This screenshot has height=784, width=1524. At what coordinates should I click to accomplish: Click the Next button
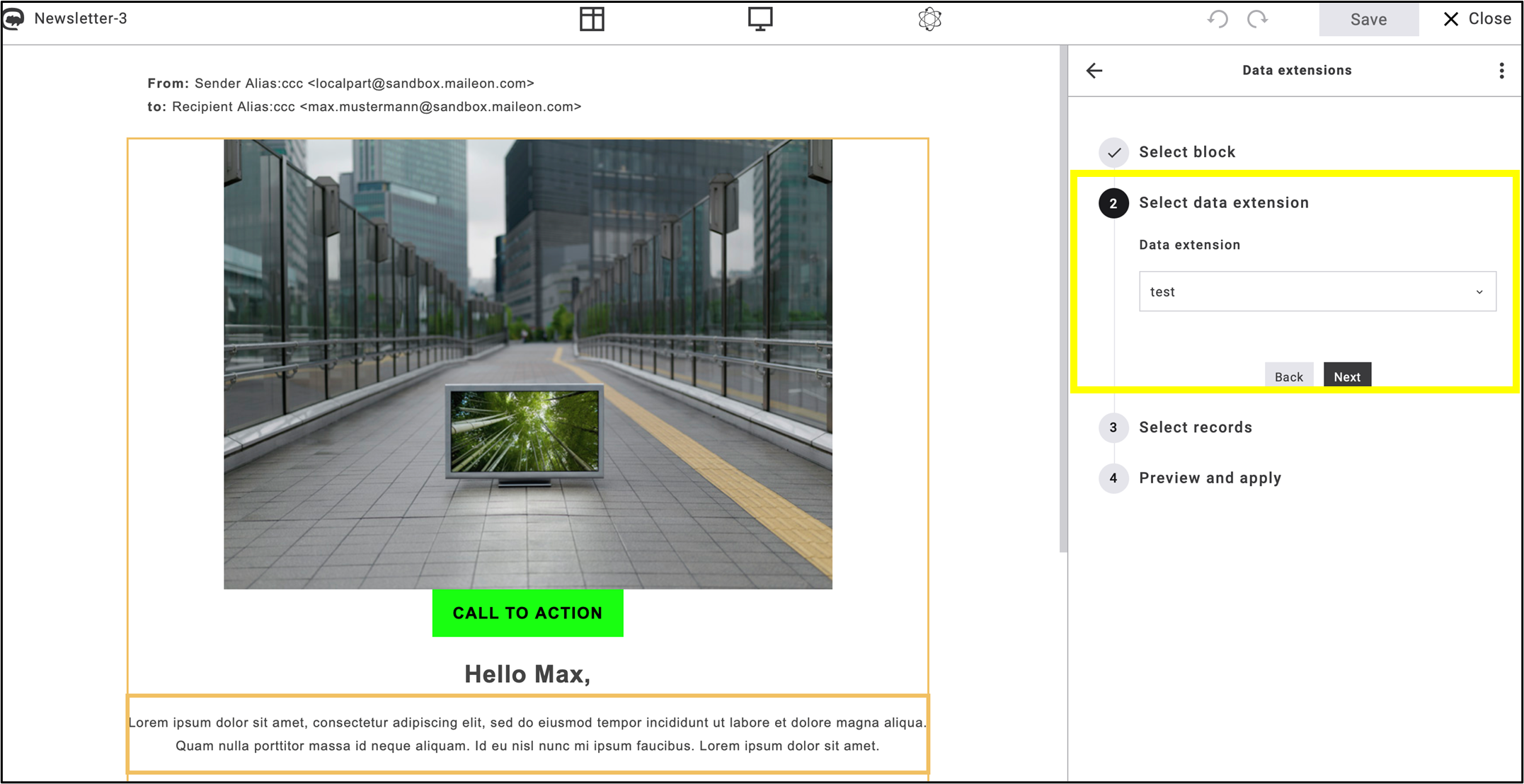coord(1347,376)
